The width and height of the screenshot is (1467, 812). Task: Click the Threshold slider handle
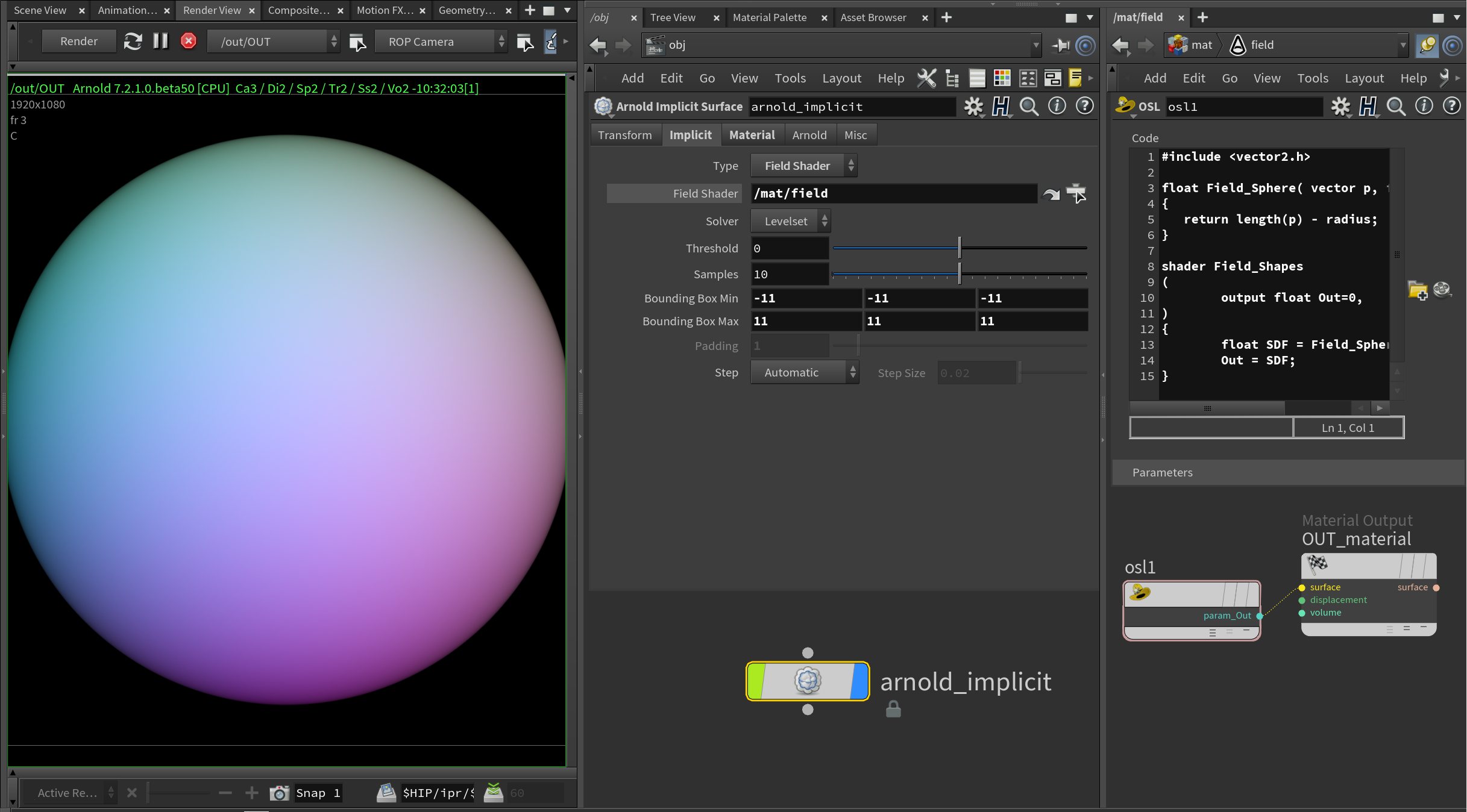pyautogui.click(x=960, y=248)
